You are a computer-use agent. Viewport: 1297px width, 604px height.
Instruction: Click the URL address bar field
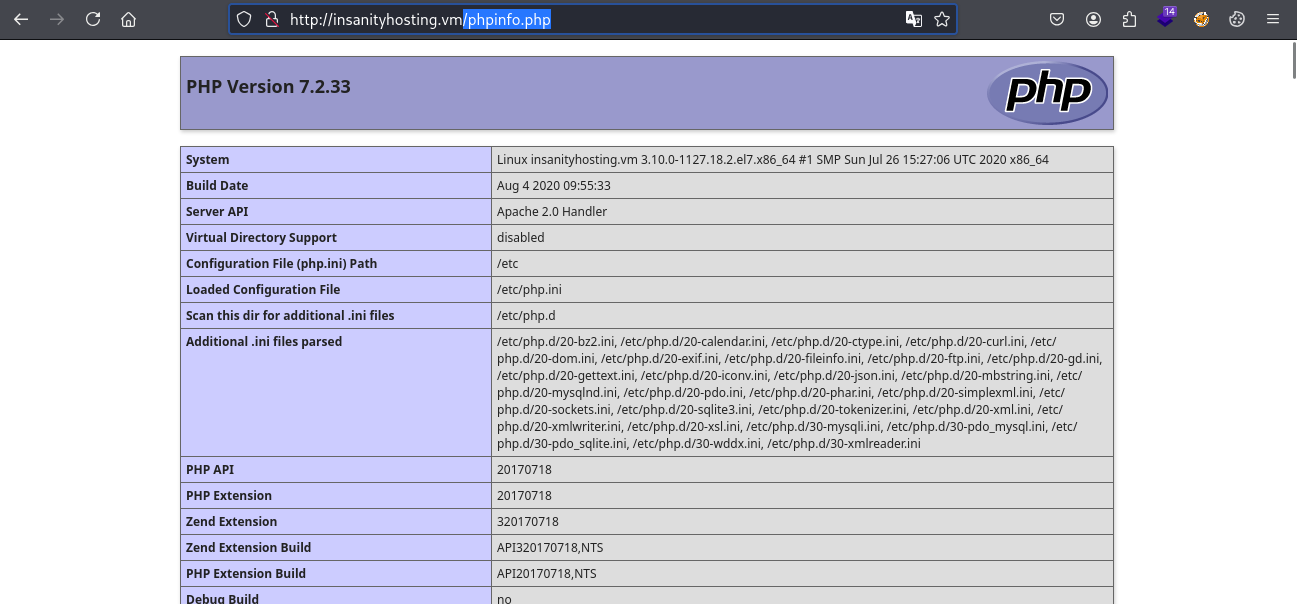(x=592, y=19)
